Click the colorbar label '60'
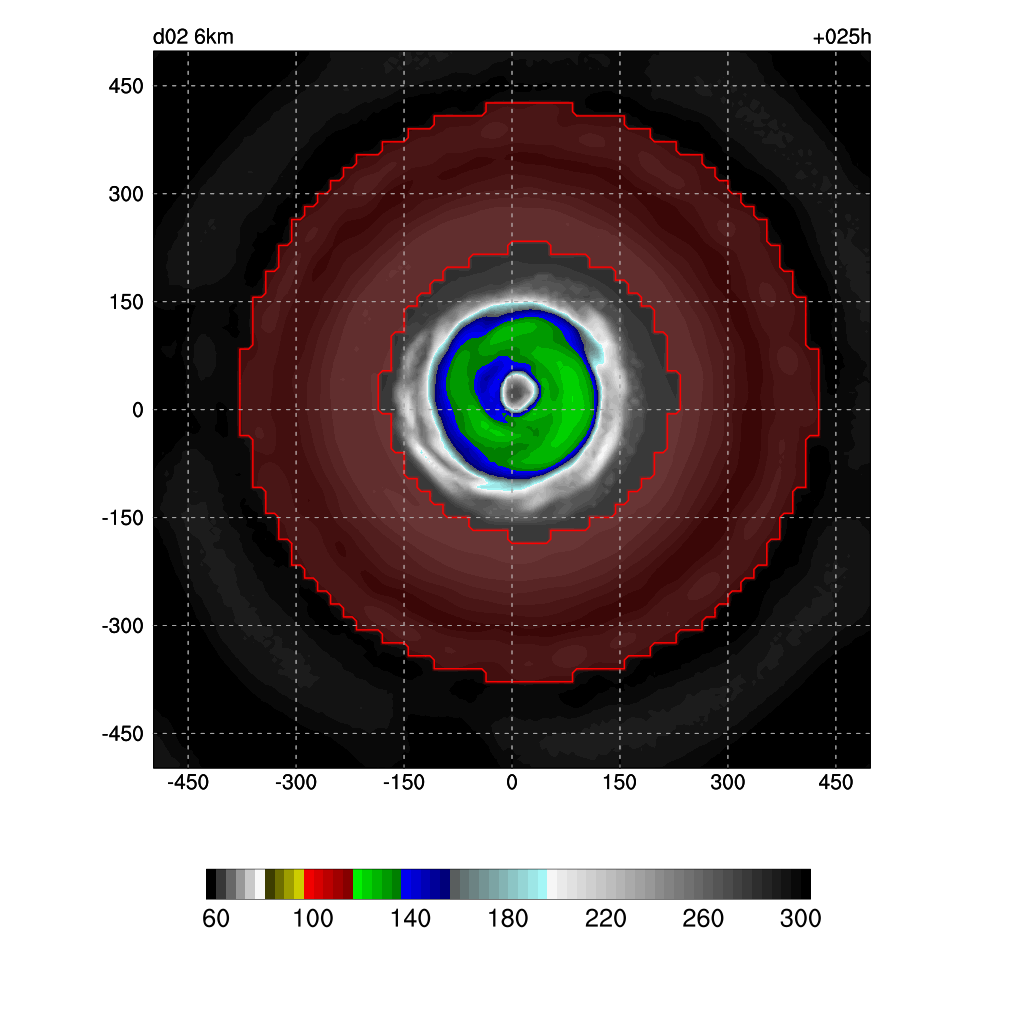The width and height of the screenshot is (1024, 1024). (216, 918)
